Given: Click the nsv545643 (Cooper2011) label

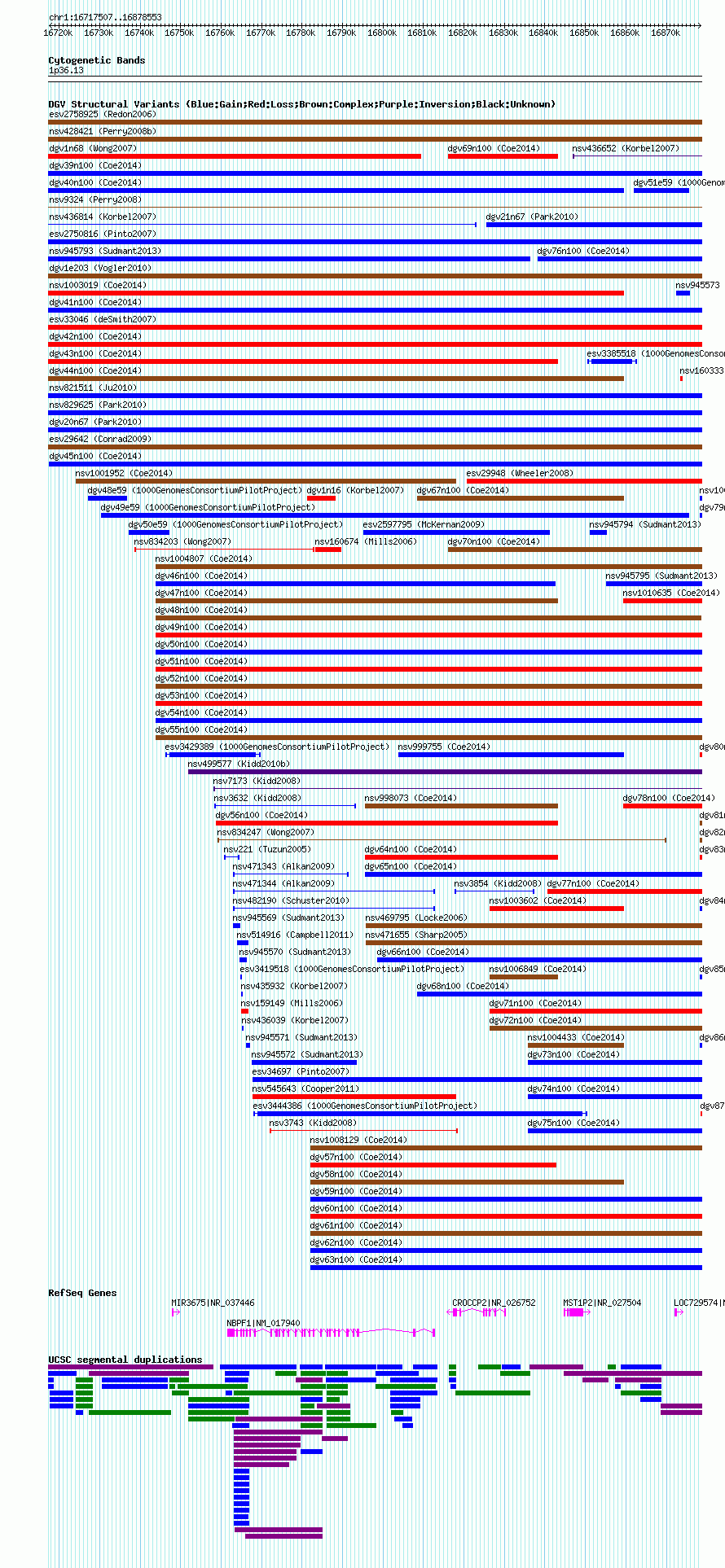Looking at the screenshot, I should 306,1088.
